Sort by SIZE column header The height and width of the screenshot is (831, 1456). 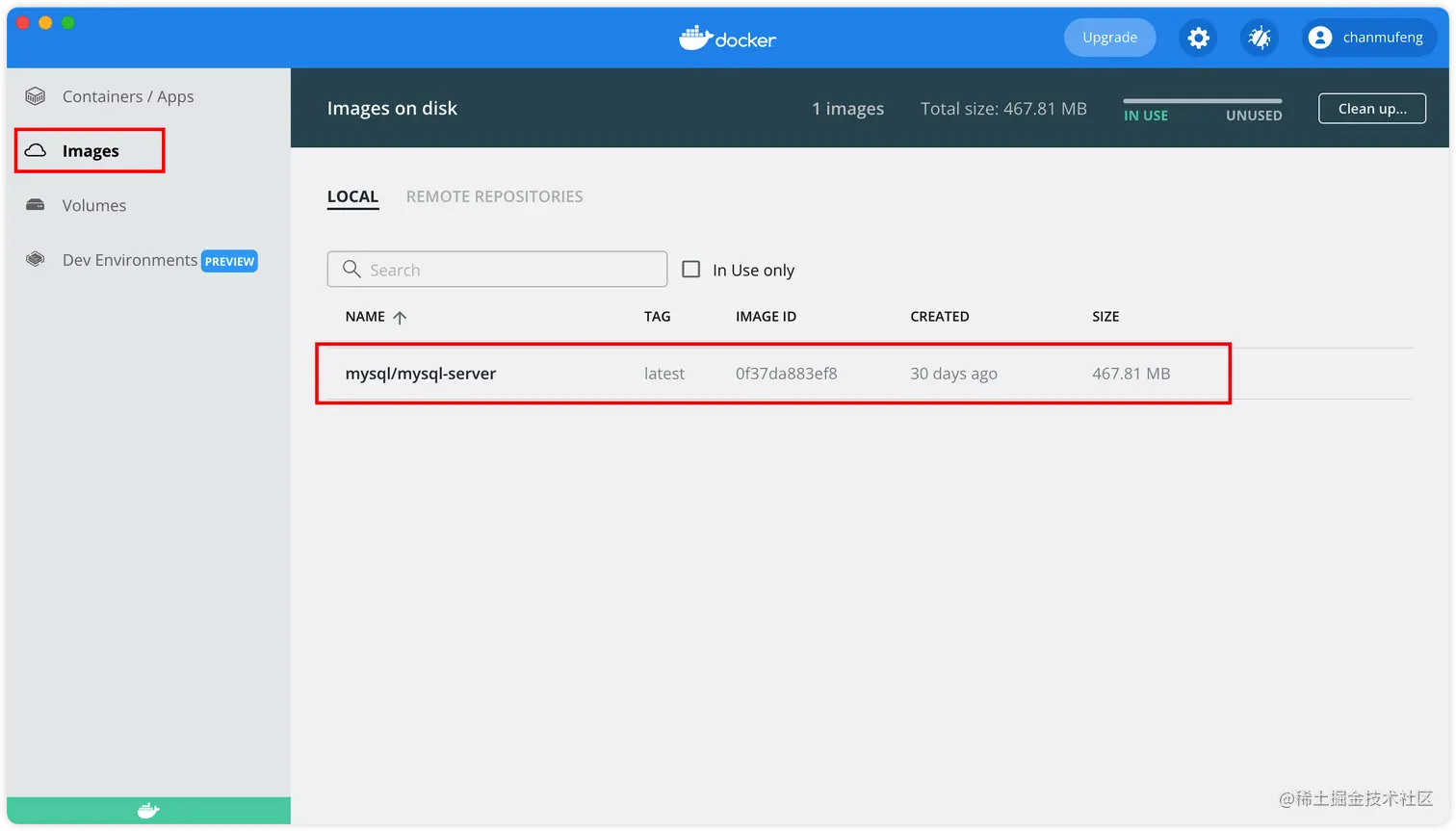(x=1105, y=317)
